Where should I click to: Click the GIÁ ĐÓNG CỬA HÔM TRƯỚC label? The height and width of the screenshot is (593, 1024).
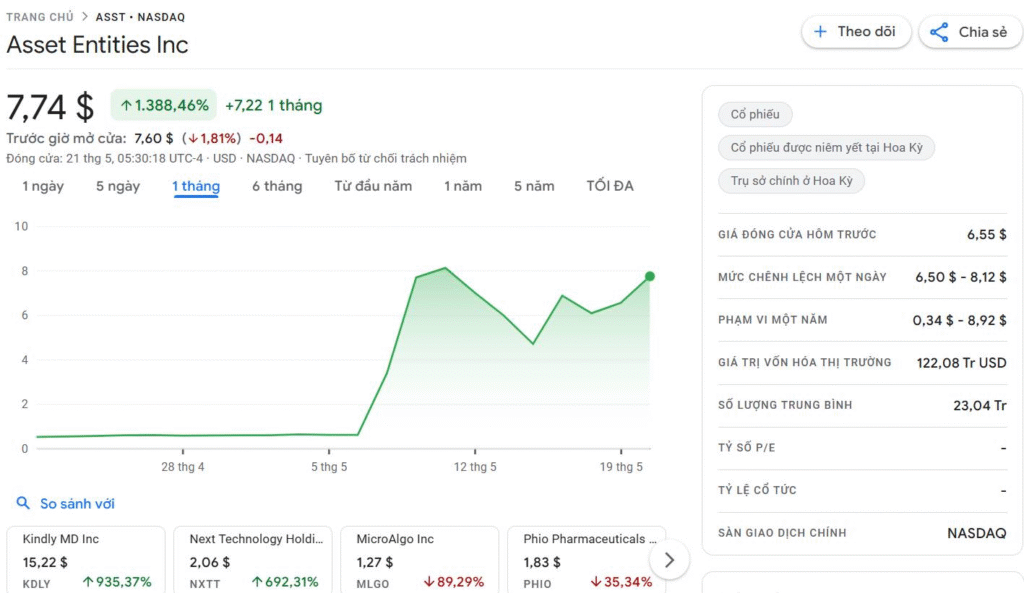tap(797, 234)
